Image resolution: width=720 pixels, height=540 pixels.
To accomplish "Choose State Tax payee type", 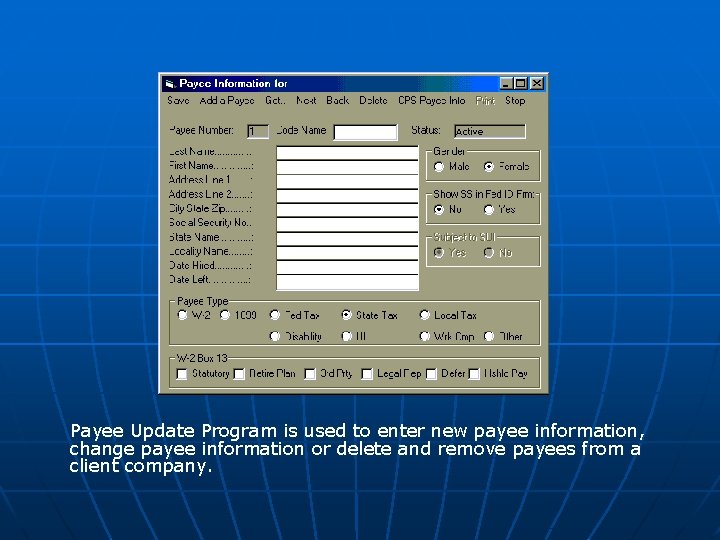I will [347, 315].
